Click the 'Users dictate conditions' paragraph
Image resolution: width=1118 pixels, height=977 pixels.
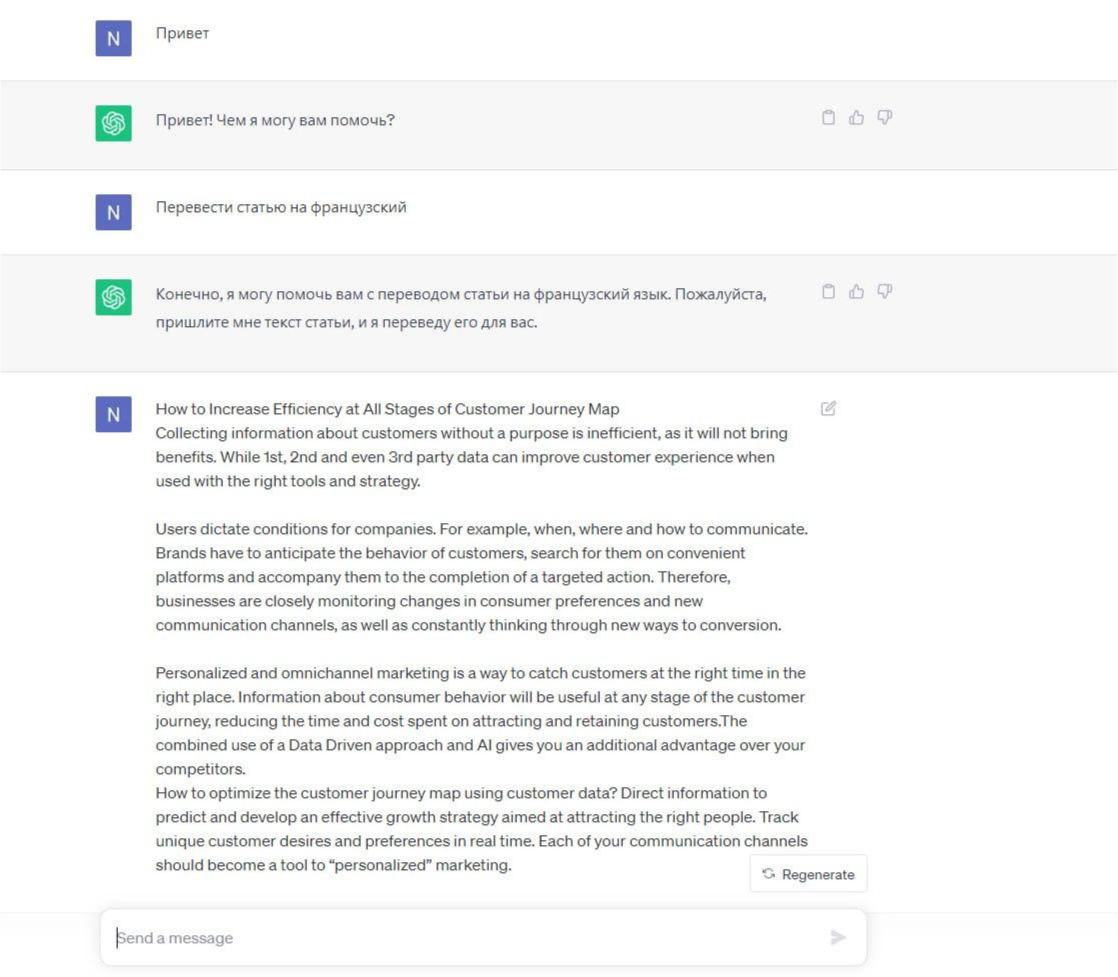coord(480,577)
